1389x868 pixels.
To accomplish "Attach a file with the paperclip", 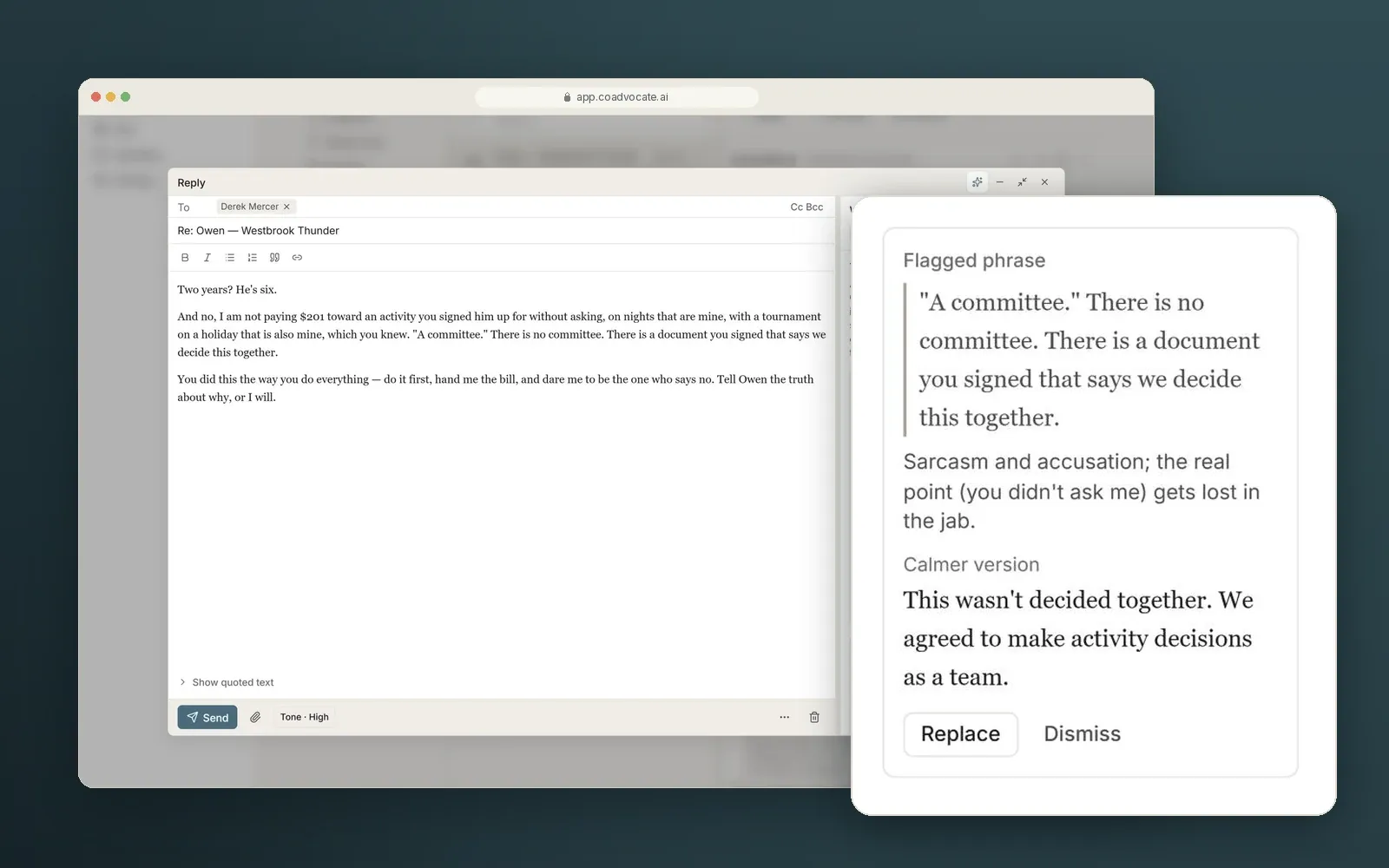I will pos(255,717).
